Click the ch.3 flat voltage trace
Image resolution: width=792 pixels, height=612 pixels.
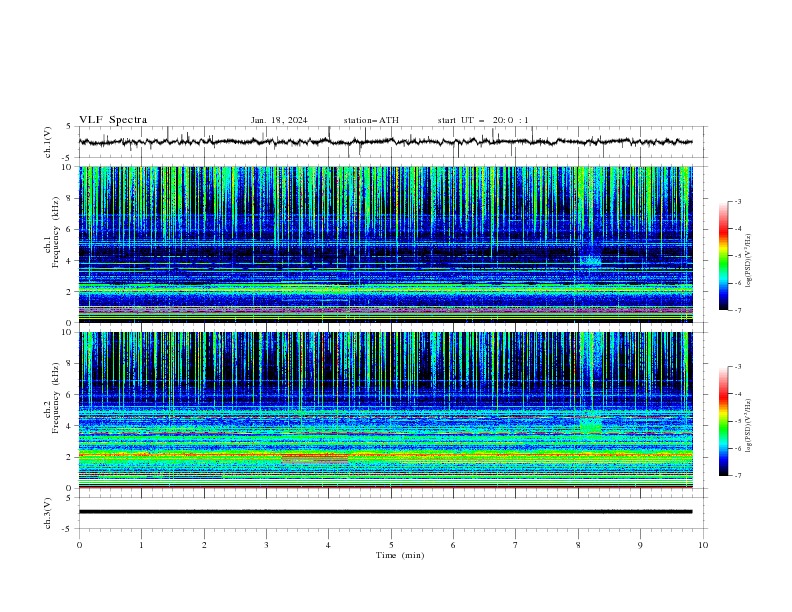(385, 512)
